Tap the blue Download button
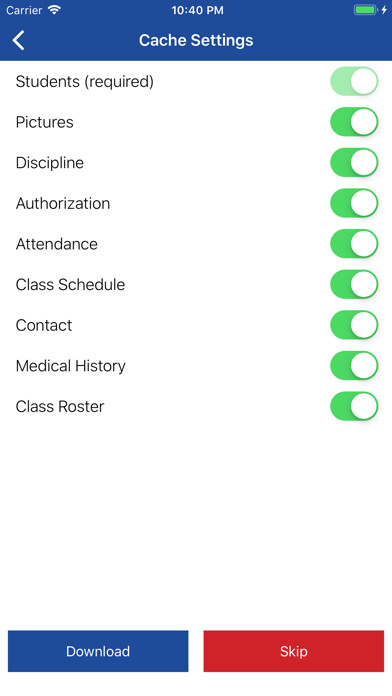This screenshot has height=696, width=392. click(98, 651)
